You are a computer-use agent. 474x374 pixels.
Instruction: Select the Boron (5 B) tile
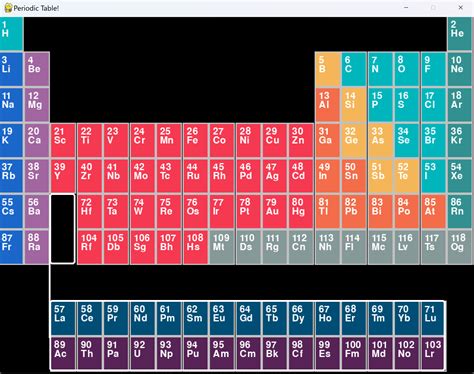(x=328, y=69)
